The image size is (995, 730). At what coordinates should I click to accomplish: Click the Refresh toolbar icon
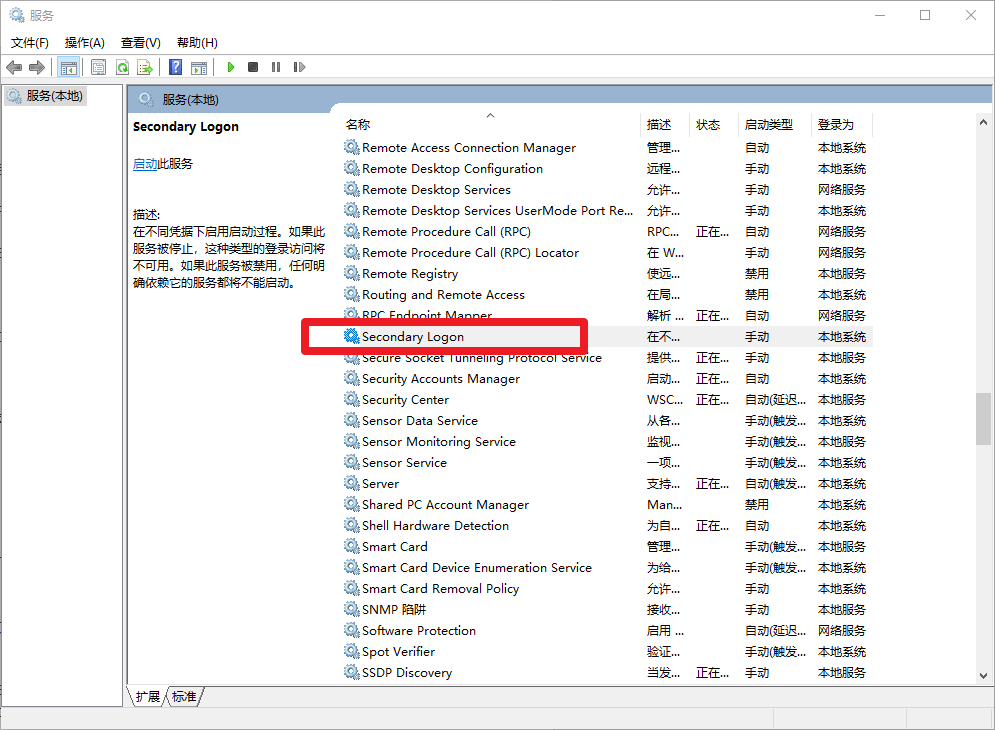click(x=122, y=67)
